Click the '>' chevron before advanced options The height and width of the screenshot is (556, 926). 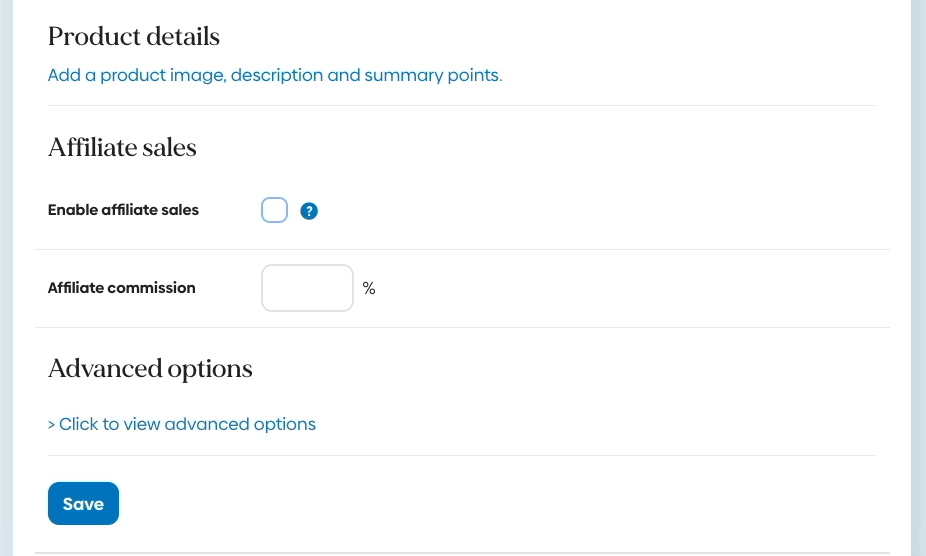coord(52,425)
